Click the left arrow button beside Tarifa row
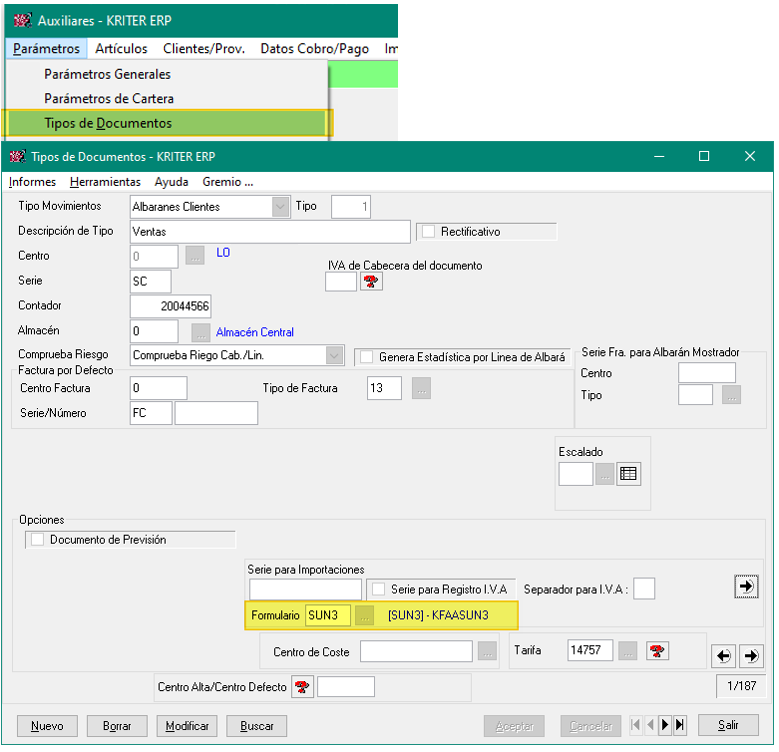Image resolution: width=779 pixels, height=752 pixels. (x=723, y=656)
